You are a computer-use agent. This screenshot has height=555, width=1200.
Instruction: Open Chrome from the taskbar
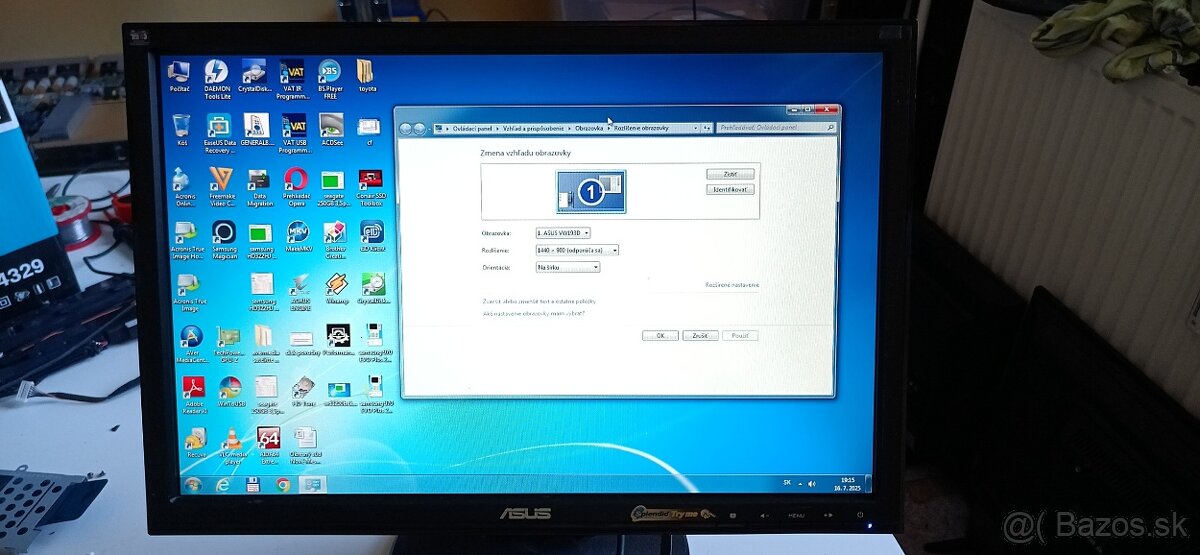click(x=283, y=485)
